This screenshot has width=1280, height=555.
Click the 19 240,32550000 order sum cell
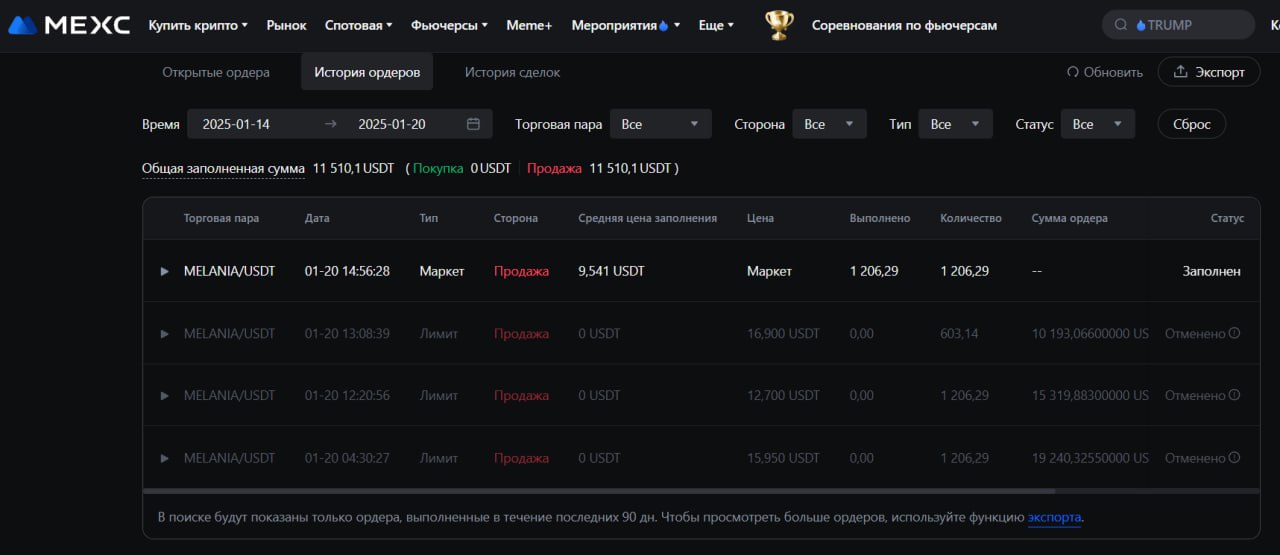[x=1090, y=457]
